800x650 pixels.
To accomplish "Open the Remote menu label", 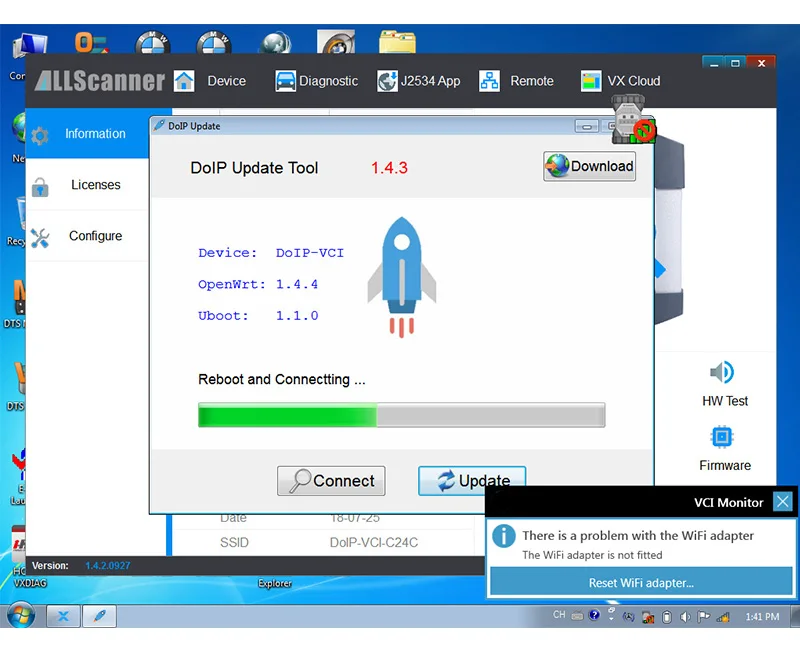I will click(x=532, y=81).
